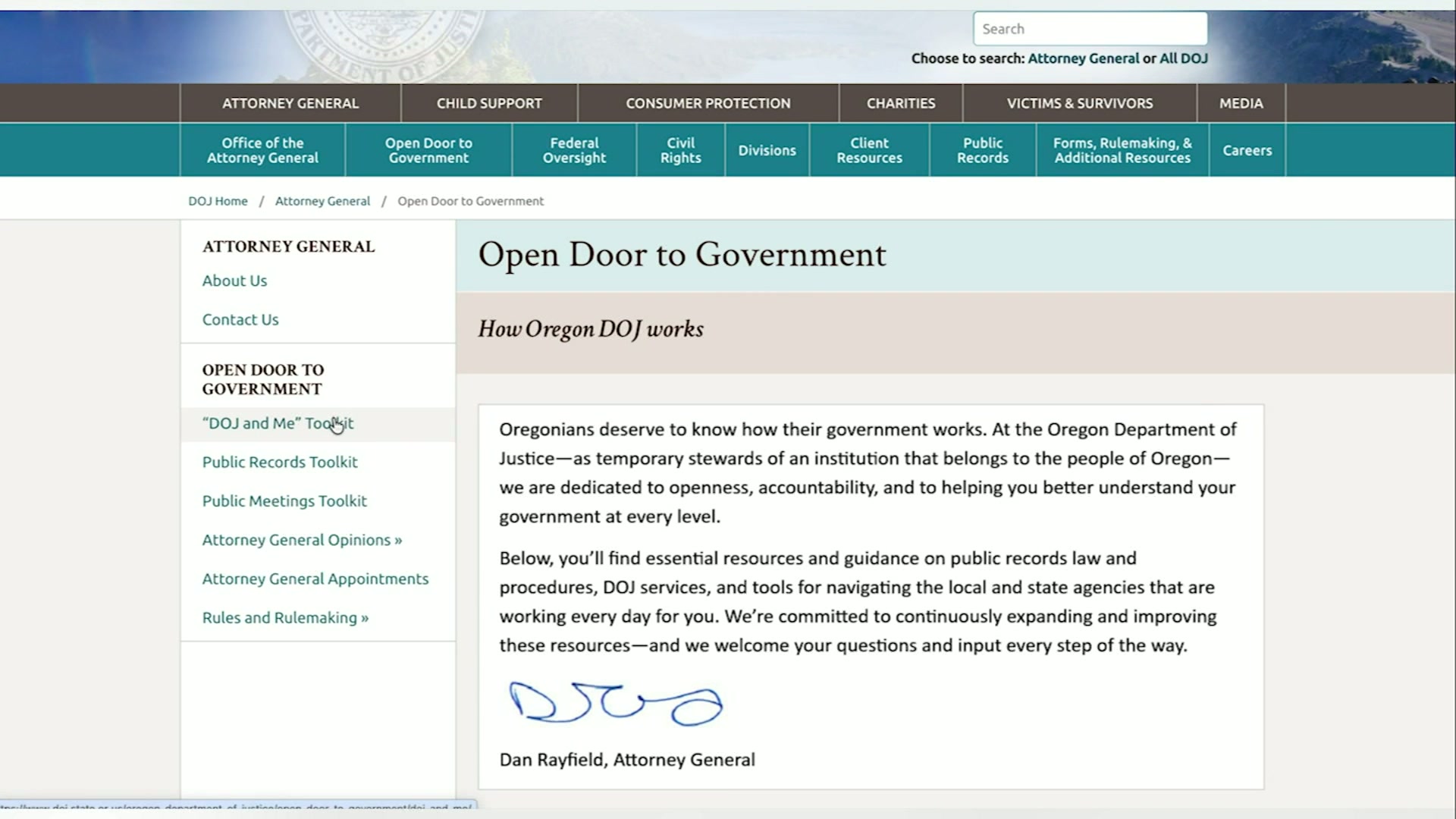Go to DOJ Home breadcrumb
The image size is (1456, 819).
coord(218,201)
